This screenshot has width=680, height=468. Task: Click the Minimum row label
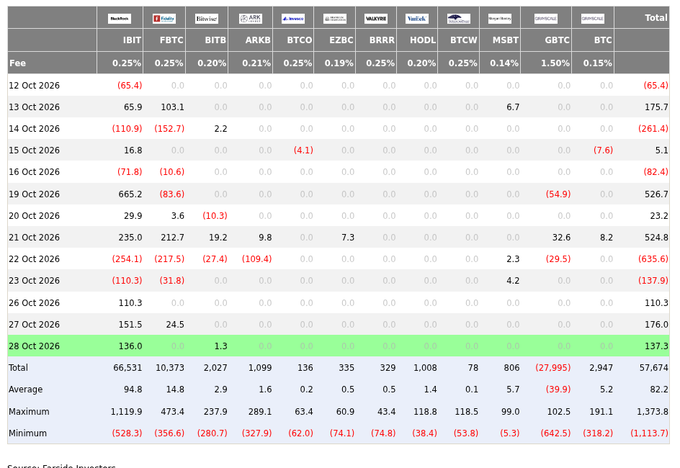(x=28, y=433)
